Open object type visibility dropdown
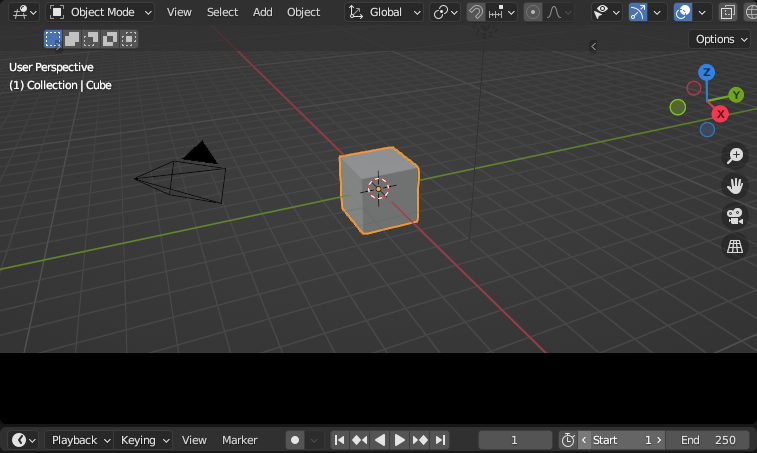The image size is (757, 453). coord(606,12)
